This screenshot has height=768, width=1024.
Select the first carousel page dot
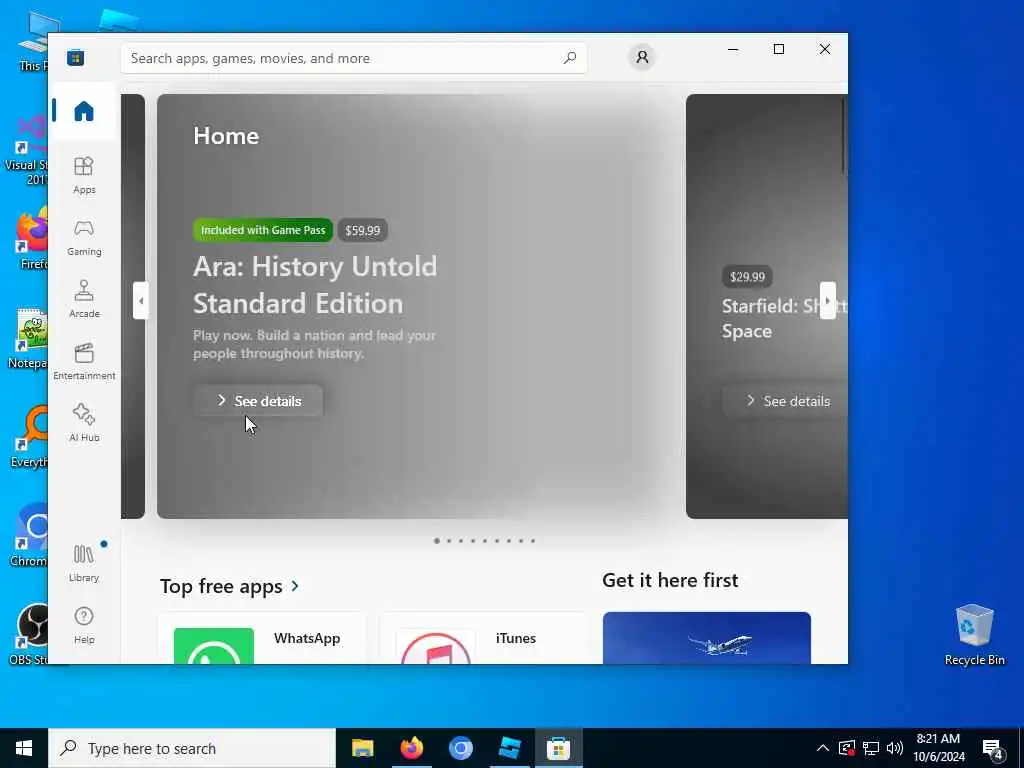tap(436, 541)
